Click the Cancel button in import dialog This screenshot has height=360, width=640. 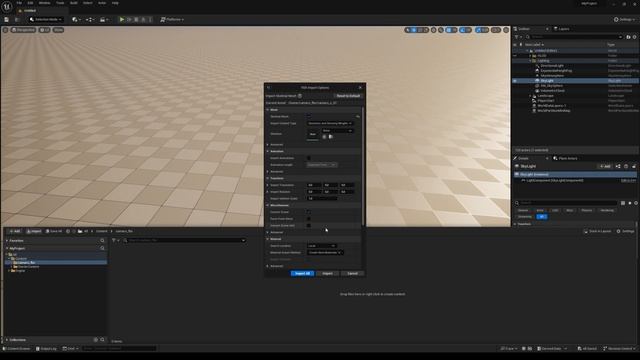352,273
